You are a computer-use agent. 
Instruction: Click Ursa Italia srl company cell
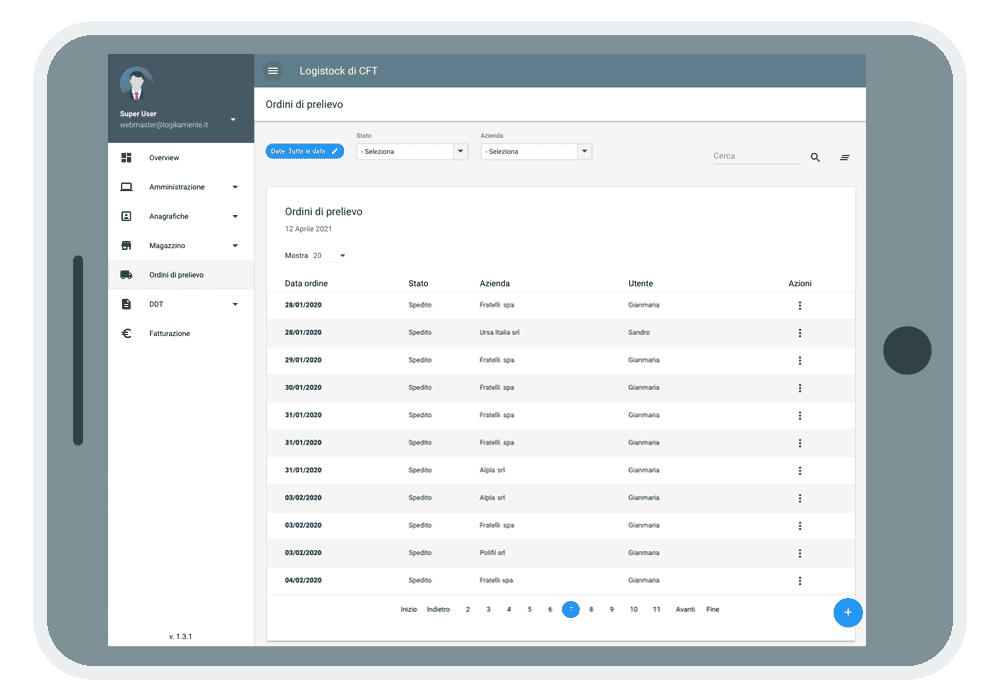(x=499, y=332)
